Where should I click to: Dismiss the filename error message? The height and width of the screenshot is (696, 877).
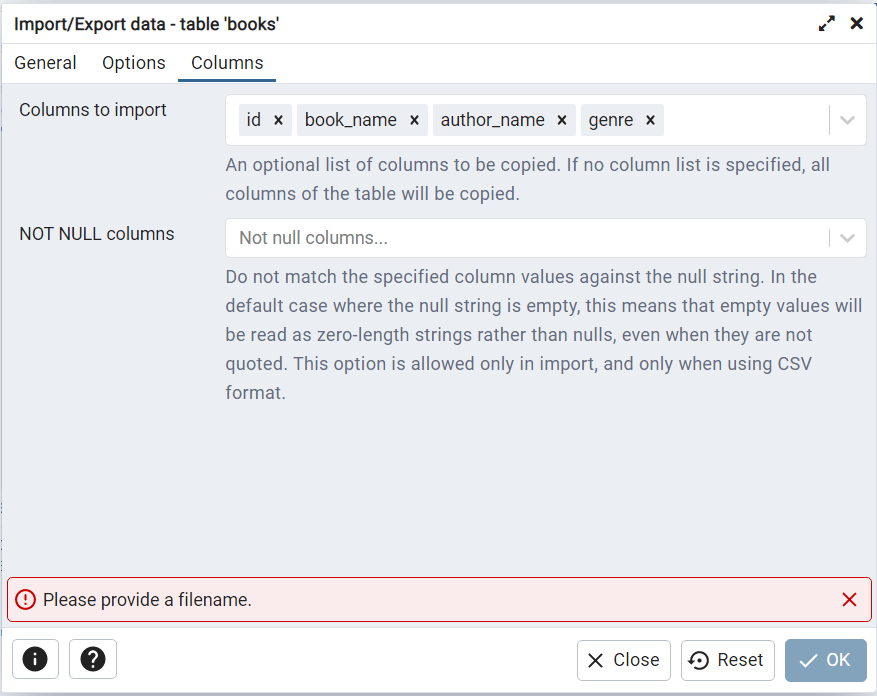click(x=849, y=600)
